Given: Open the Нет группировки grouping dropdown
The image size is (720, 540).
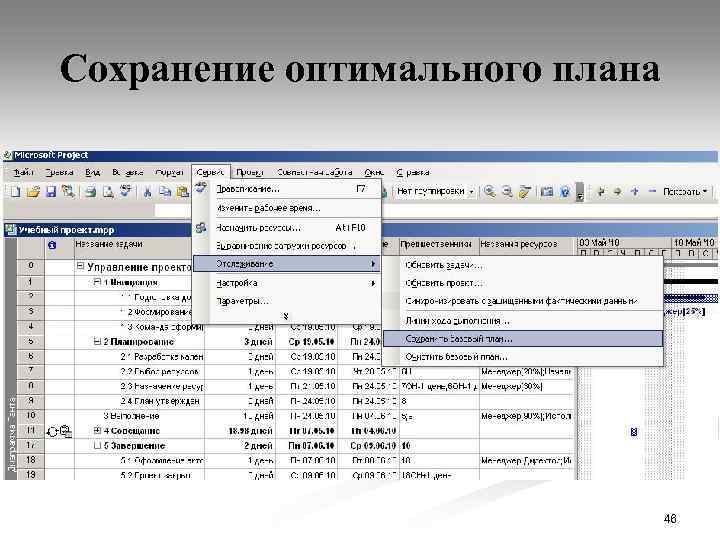Looking at the screenshot, I should click(472, 192).
